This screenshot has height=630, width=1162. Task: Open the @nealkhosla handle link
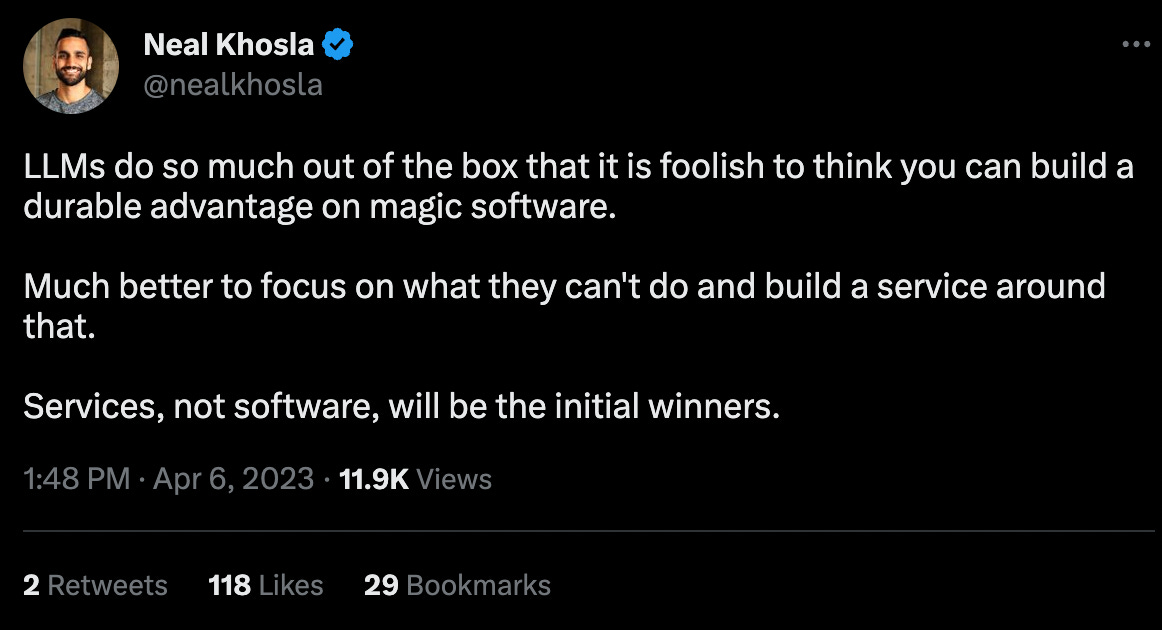click(233, 85)
